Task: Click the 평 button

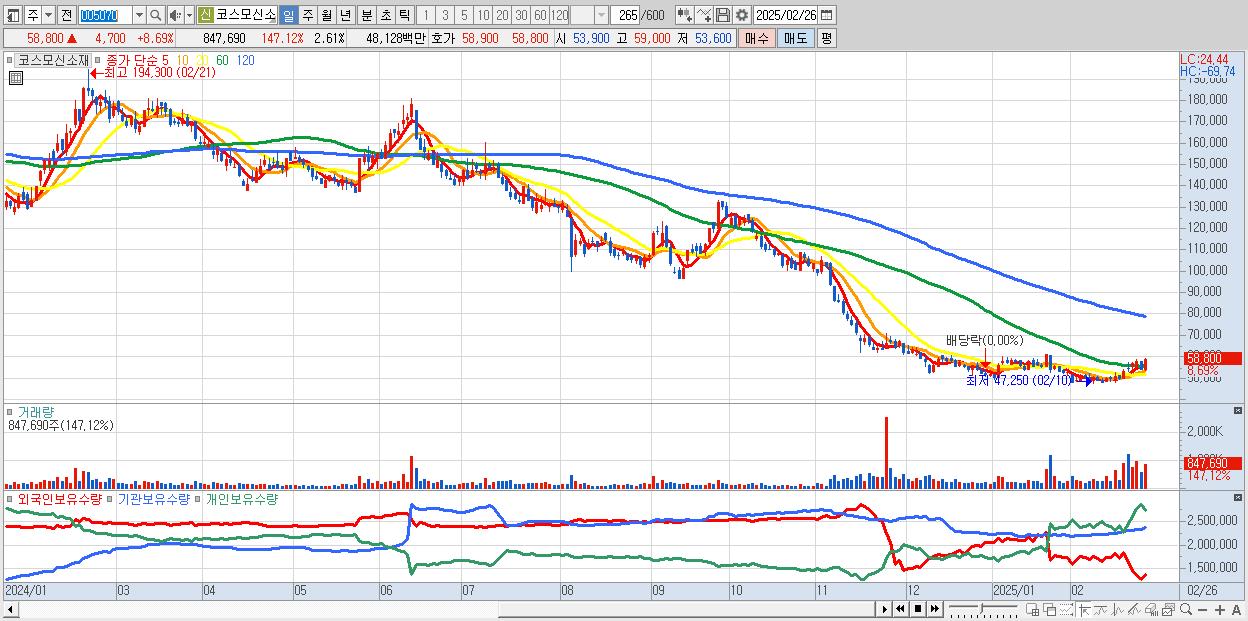Action: [827, 38]
